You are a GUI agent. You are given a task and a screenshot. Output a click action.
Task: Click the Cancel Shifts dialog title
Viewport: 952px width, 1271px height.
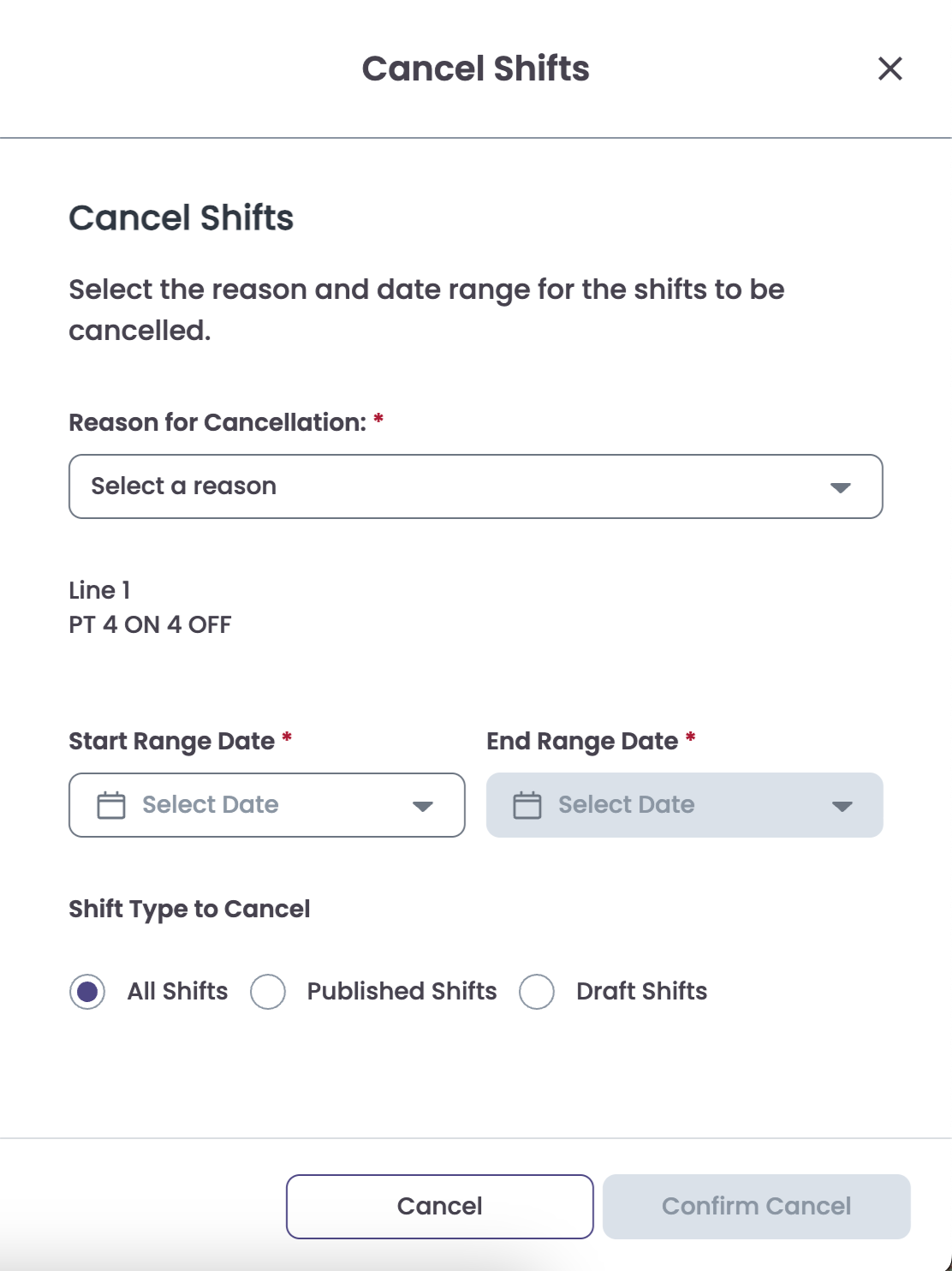point(475,69)
